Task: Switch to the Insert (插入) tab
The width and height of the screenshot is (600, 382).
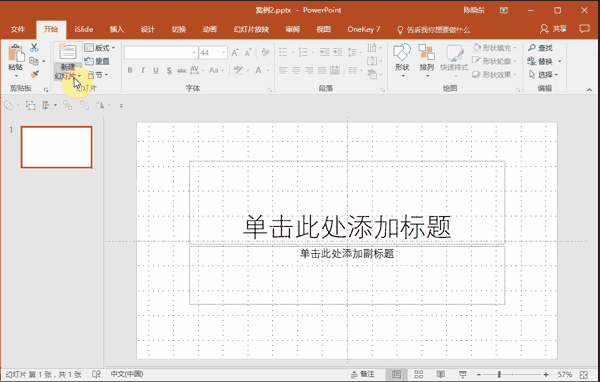Action: point(116,29)
